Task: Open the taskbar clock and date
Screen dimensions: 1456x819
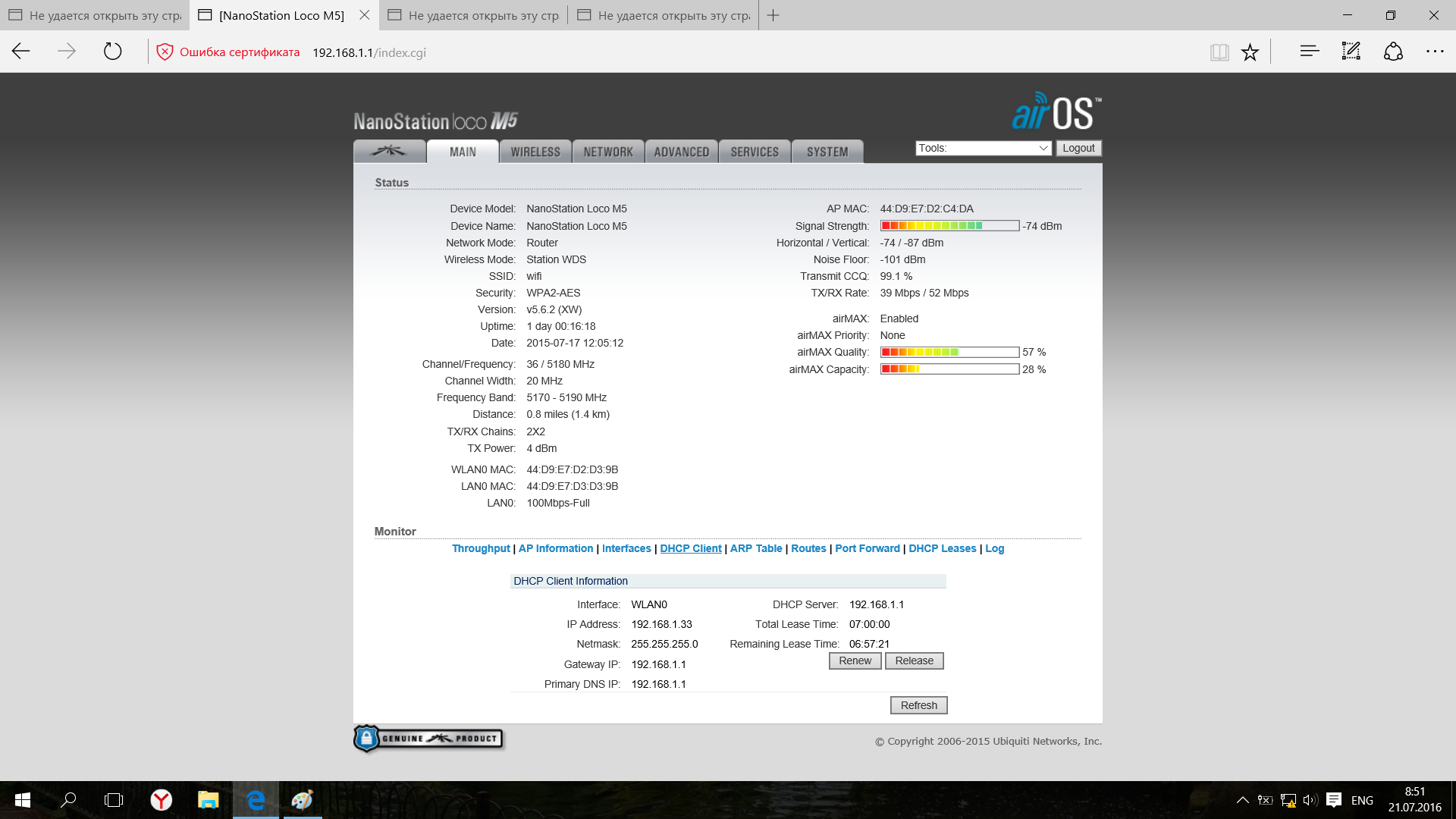Action: tap(1415, 800)
